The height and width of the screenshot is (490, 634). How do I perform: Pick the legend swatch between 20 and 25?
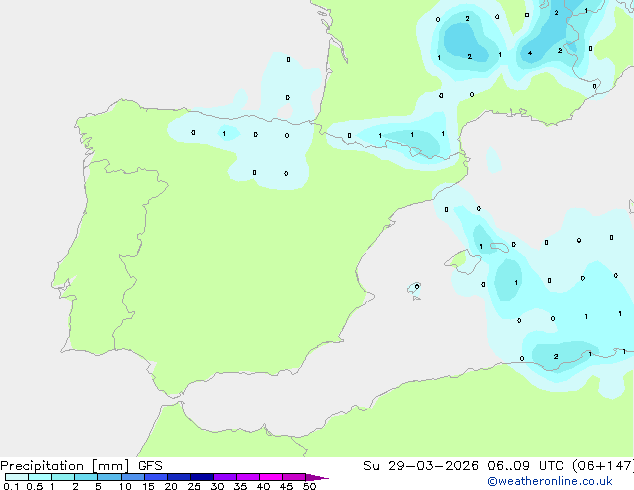pyautogui.click(x=179, y=477)
